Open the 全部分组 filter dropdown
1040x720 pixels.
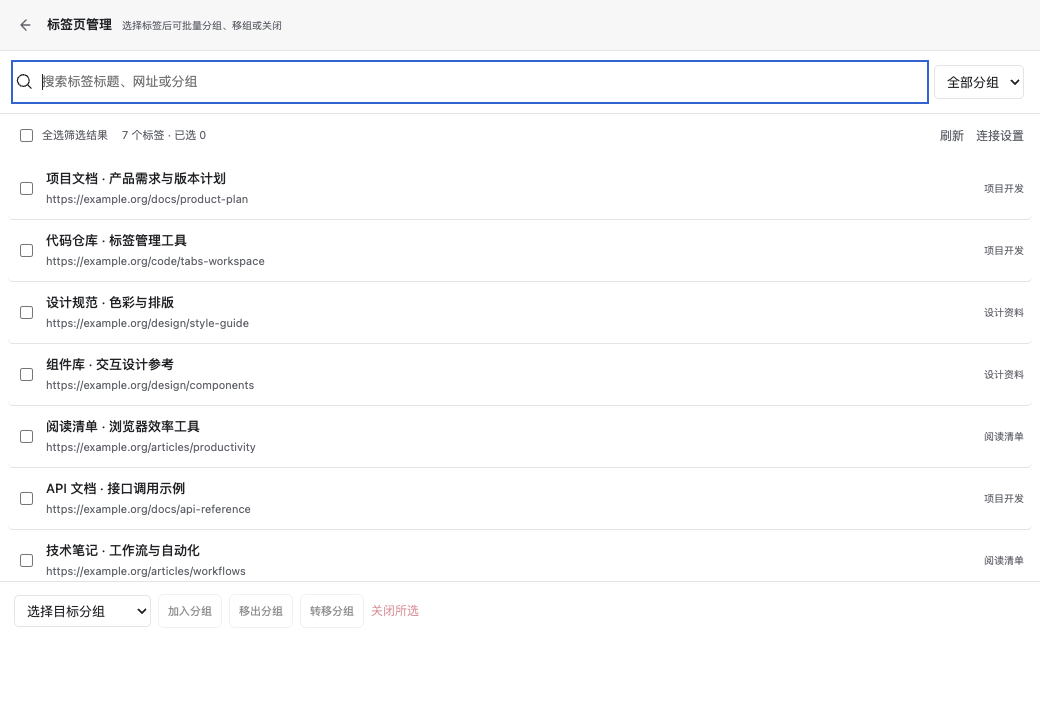coord(979,82)
